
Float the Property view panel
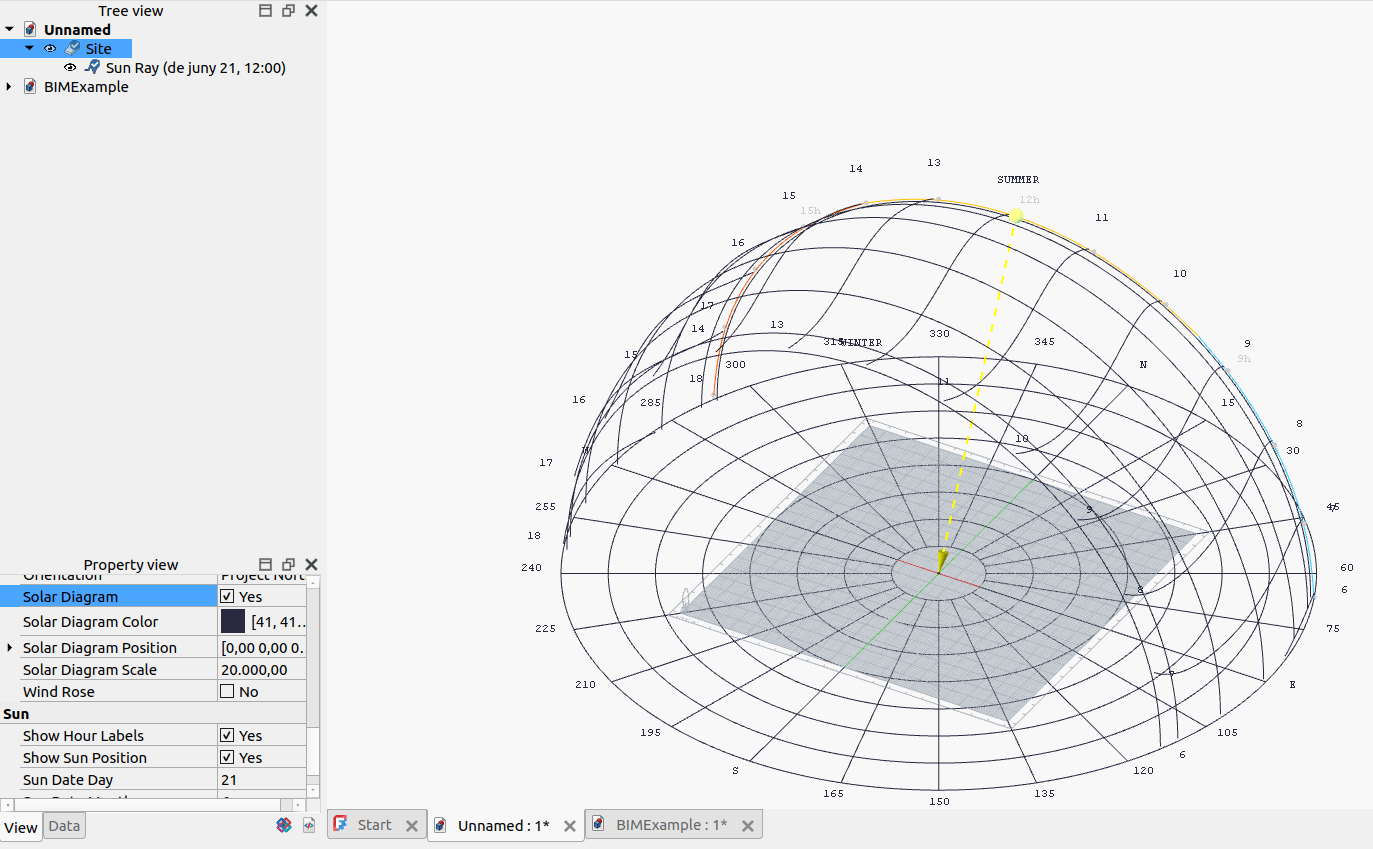click(x=288, y=565)
